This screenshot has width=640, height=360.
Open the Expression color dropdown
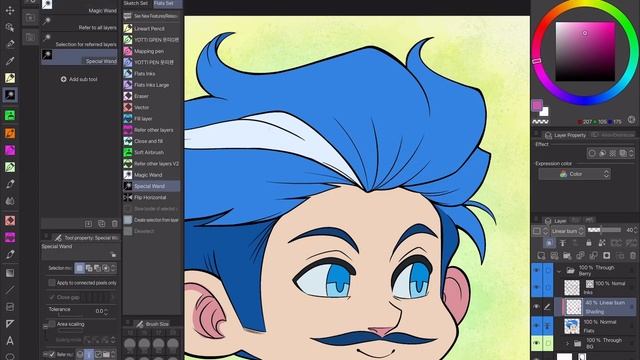pos(574,174)
